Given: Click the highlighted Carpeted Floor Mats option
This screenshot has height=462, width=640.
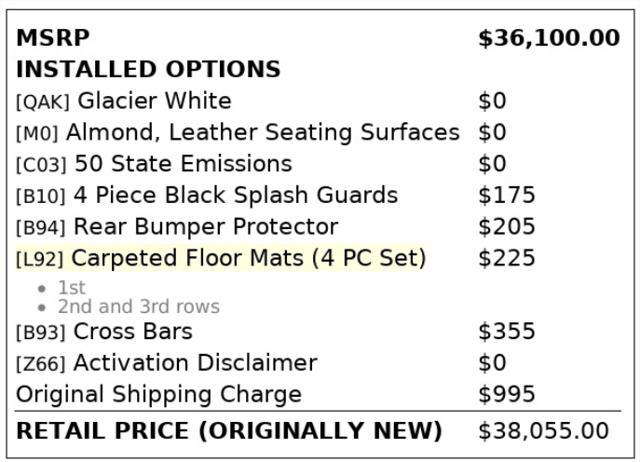Looking at the screenshot, I should [248, 258].
